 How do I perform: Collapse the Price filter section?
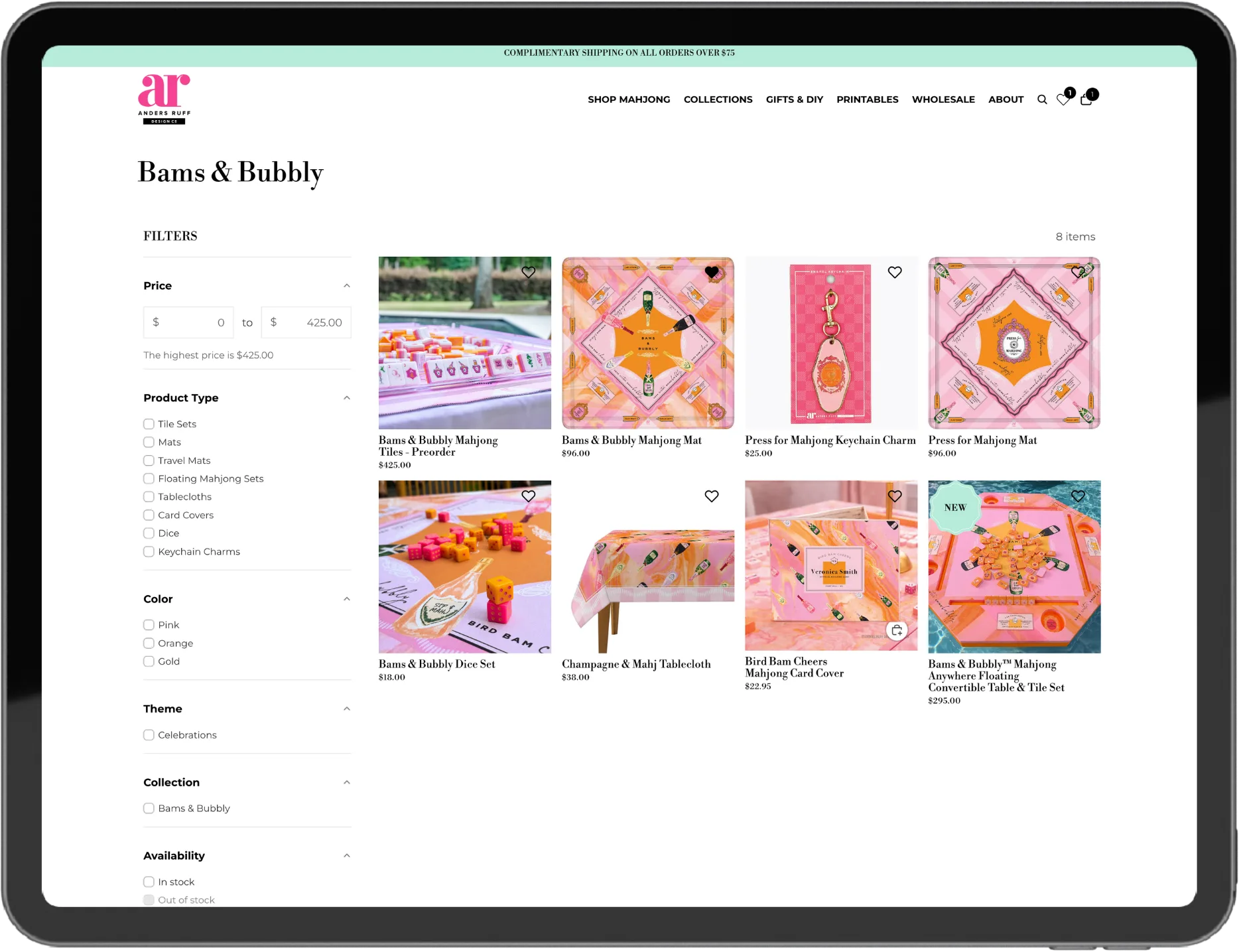click(x=346, y=286)
